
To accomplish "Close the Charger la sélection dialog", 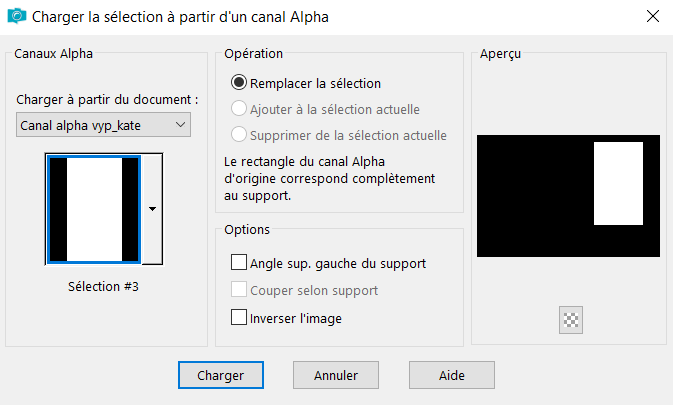I will point(653,16).
